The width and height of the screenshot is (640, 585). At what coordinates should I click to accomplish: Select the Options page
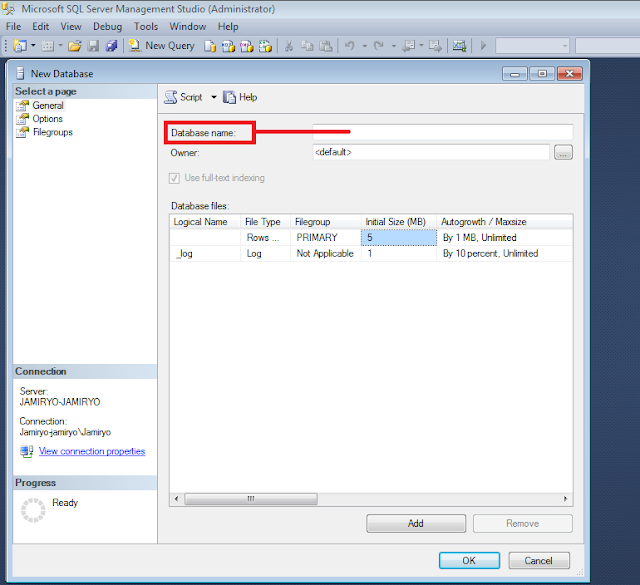(x=47, y=119)
